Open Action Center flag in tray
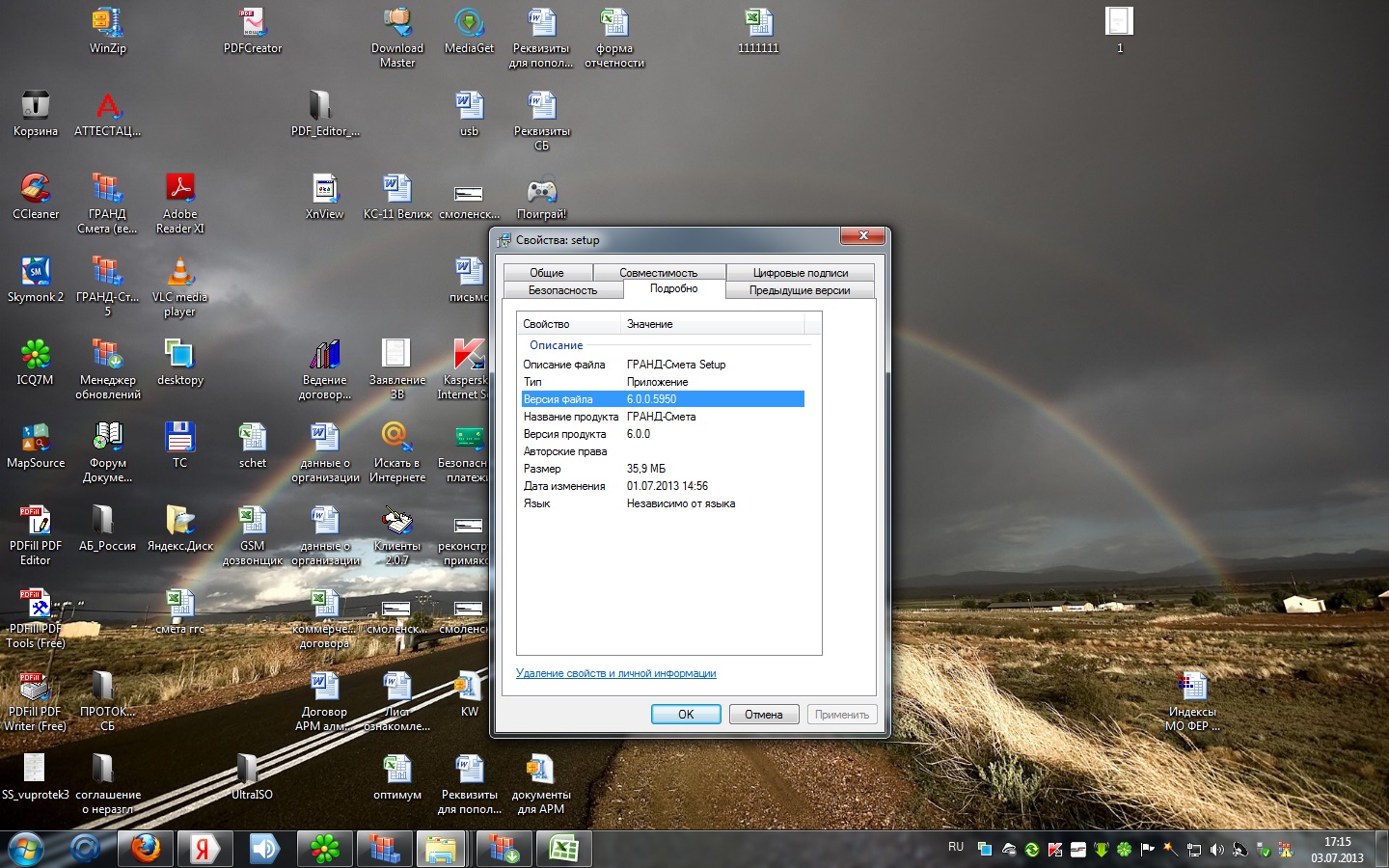This screenshot has width=1389, height=868. [x=1147, y=850]
